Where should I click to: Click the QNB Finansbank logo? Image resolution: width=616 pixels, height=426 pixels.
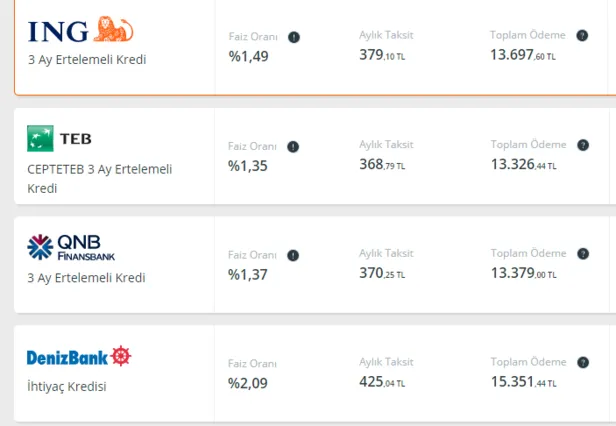(71, 246)
